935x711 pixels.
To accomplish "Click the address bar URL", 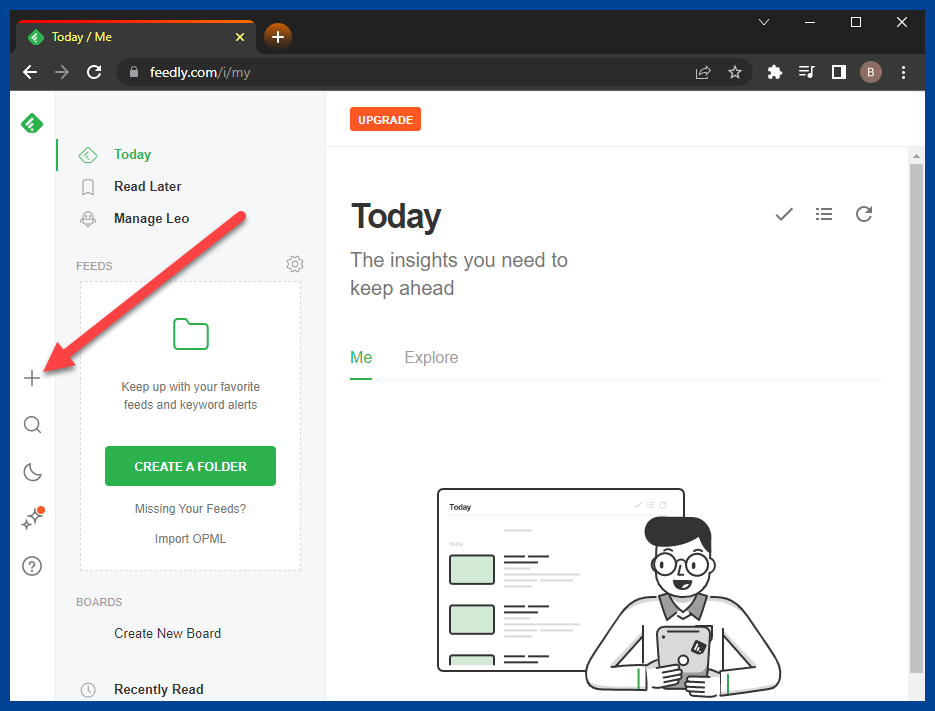I will click(x=200, y=73).
